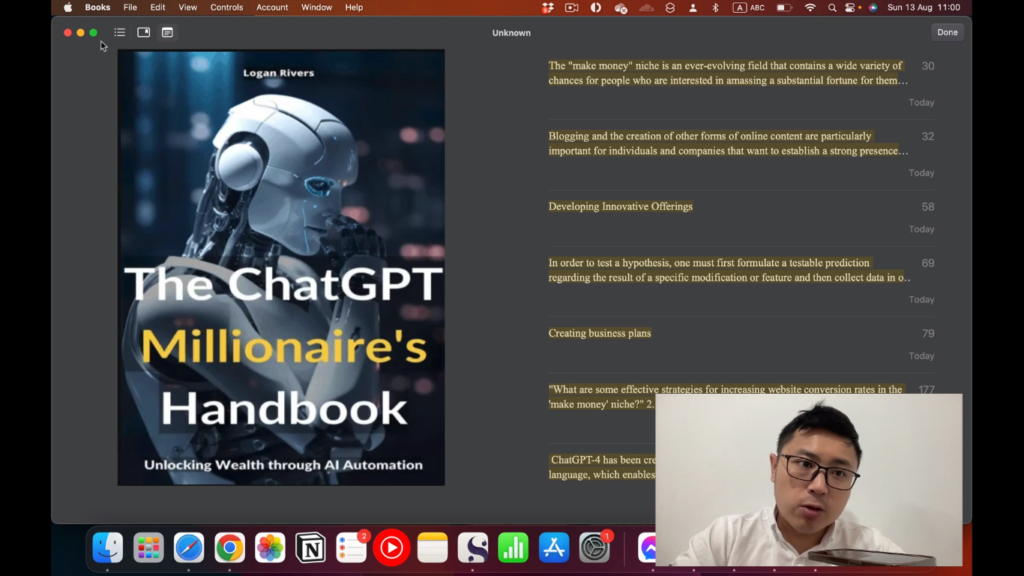This screenshot has height=576, width=1024.
Task: Launch Safari from the Dock
Action: 189,547
